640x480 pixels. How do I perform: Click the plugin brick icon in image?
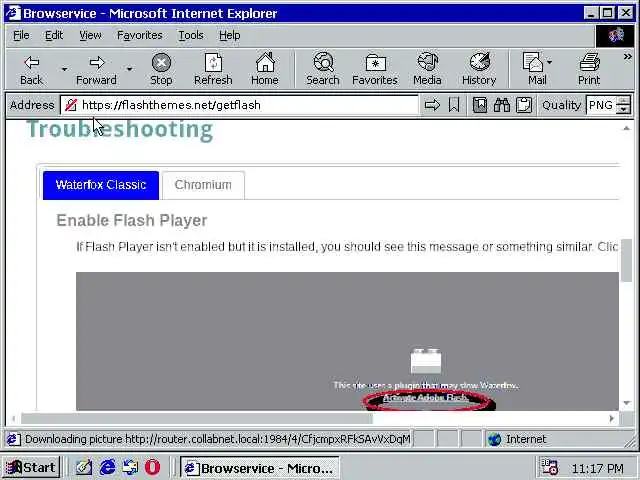coord(426,361)
